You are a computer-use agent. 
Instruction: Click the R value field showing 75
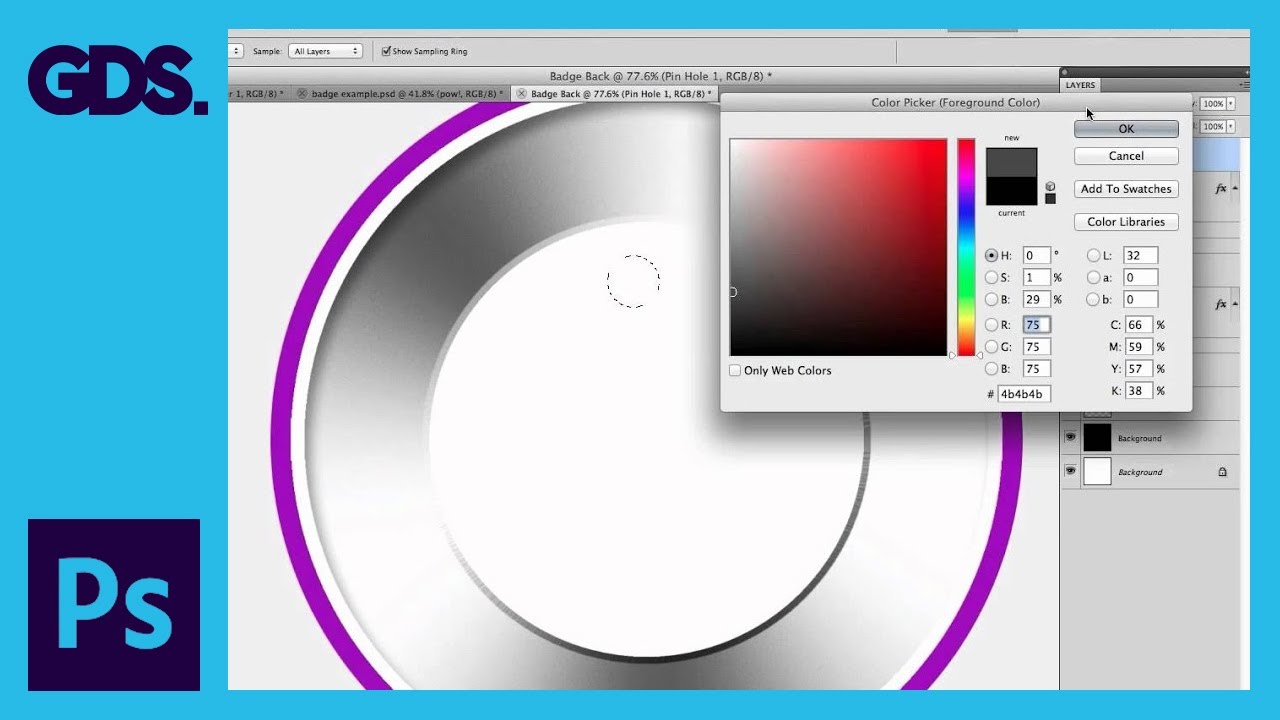1036,325
